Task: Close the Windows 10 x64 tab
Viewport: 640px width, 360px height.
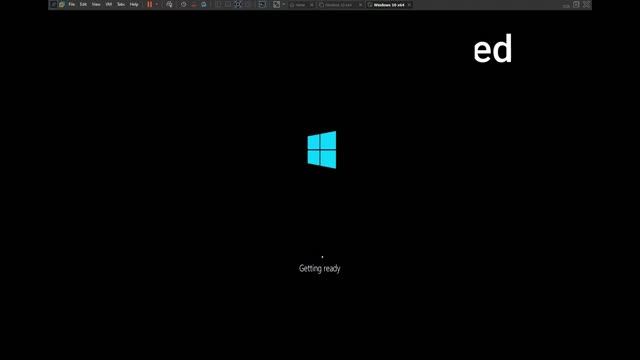Action: point(409,5)
